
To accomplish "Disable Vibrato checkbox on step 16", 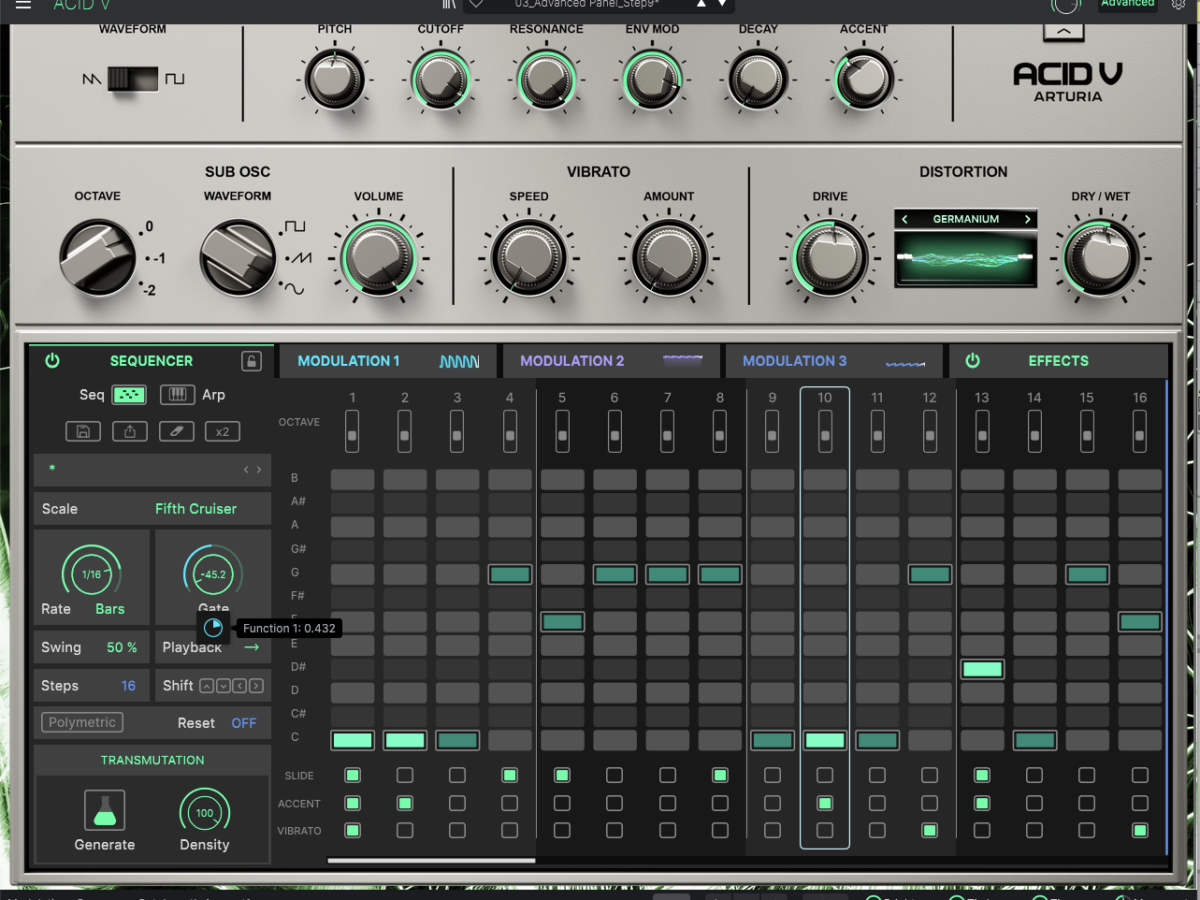I will 1139,830.
